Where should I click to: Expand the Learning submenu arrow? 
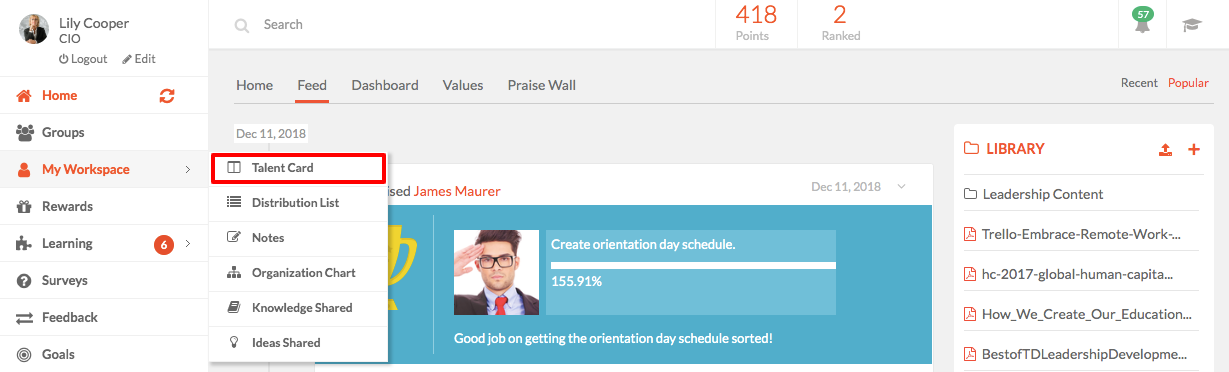[x=187, y=244]
